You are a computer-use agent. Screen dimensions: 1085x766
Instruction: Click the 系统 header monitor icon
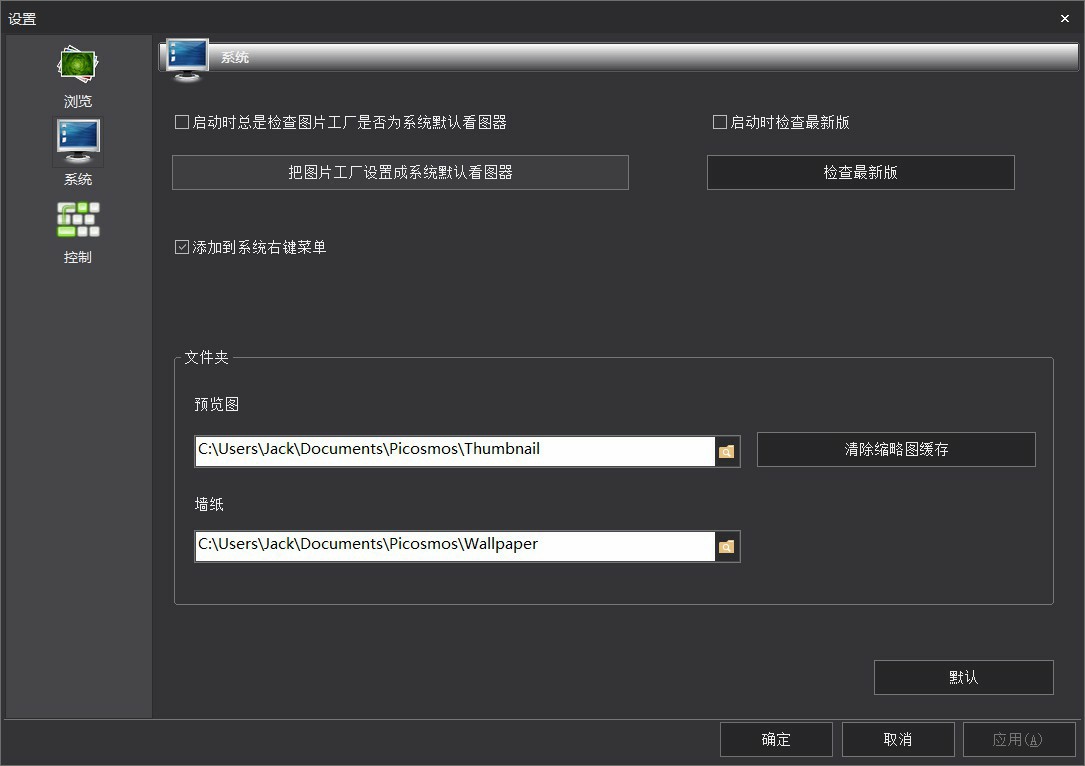coord(187,59)
